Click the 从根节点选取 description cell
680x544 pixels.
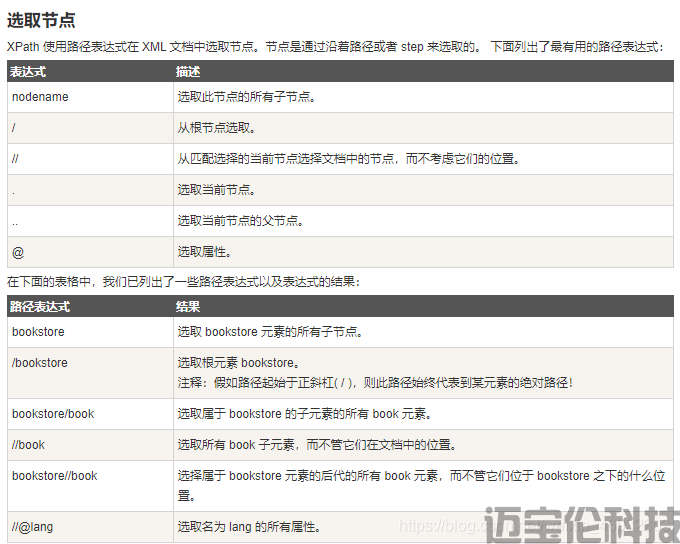pos(217,128)
